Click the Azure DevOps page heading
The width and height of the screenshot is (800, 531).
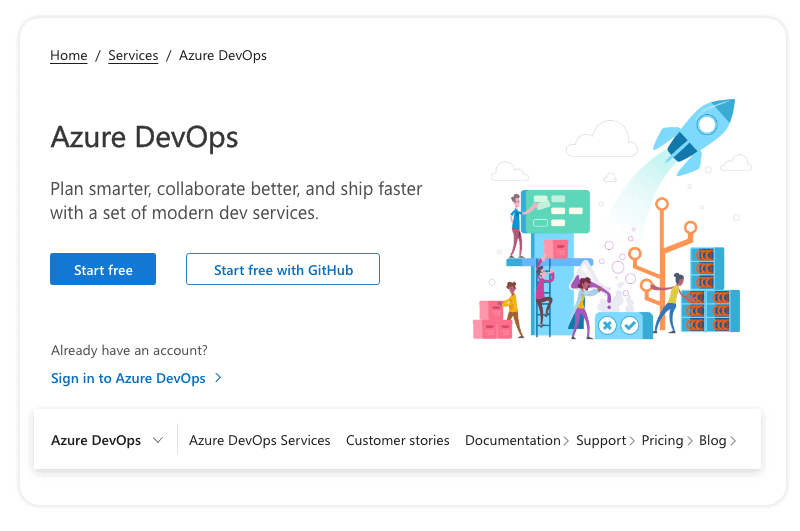coord(144,138)
